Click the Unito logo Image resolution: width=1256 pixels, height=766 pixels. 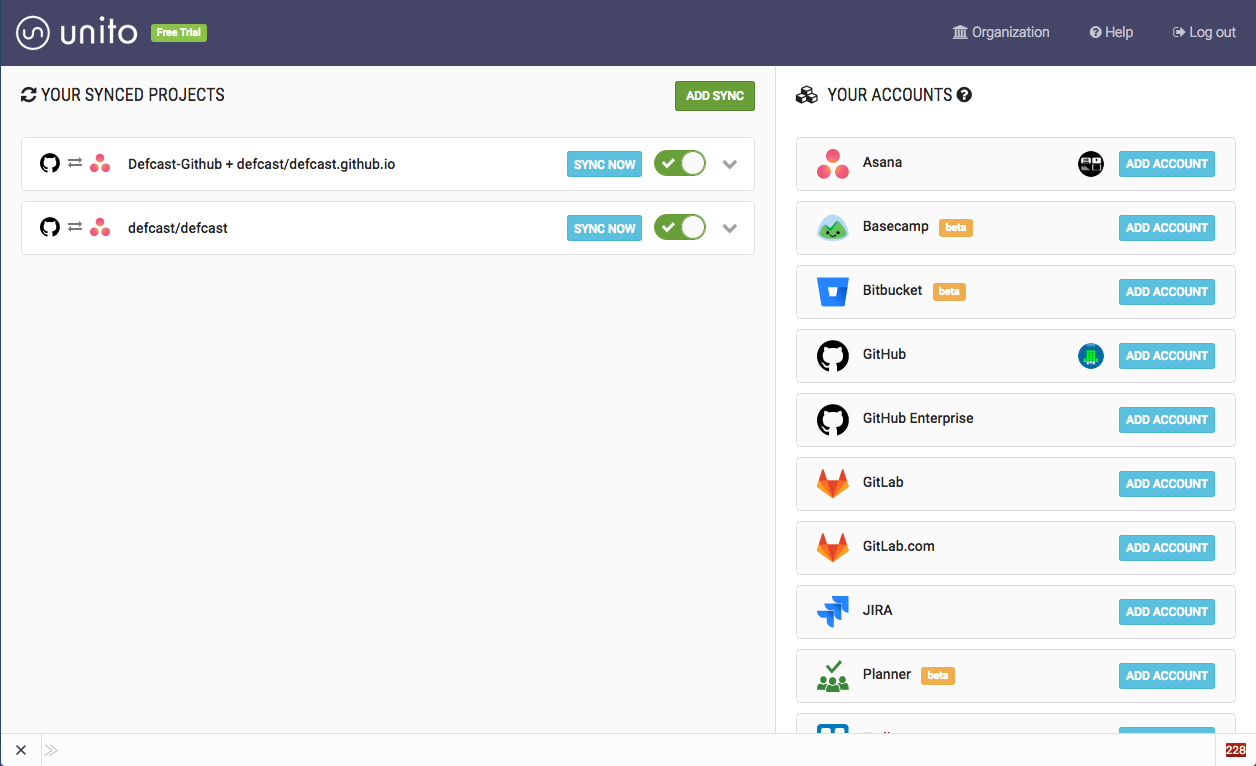77,32
